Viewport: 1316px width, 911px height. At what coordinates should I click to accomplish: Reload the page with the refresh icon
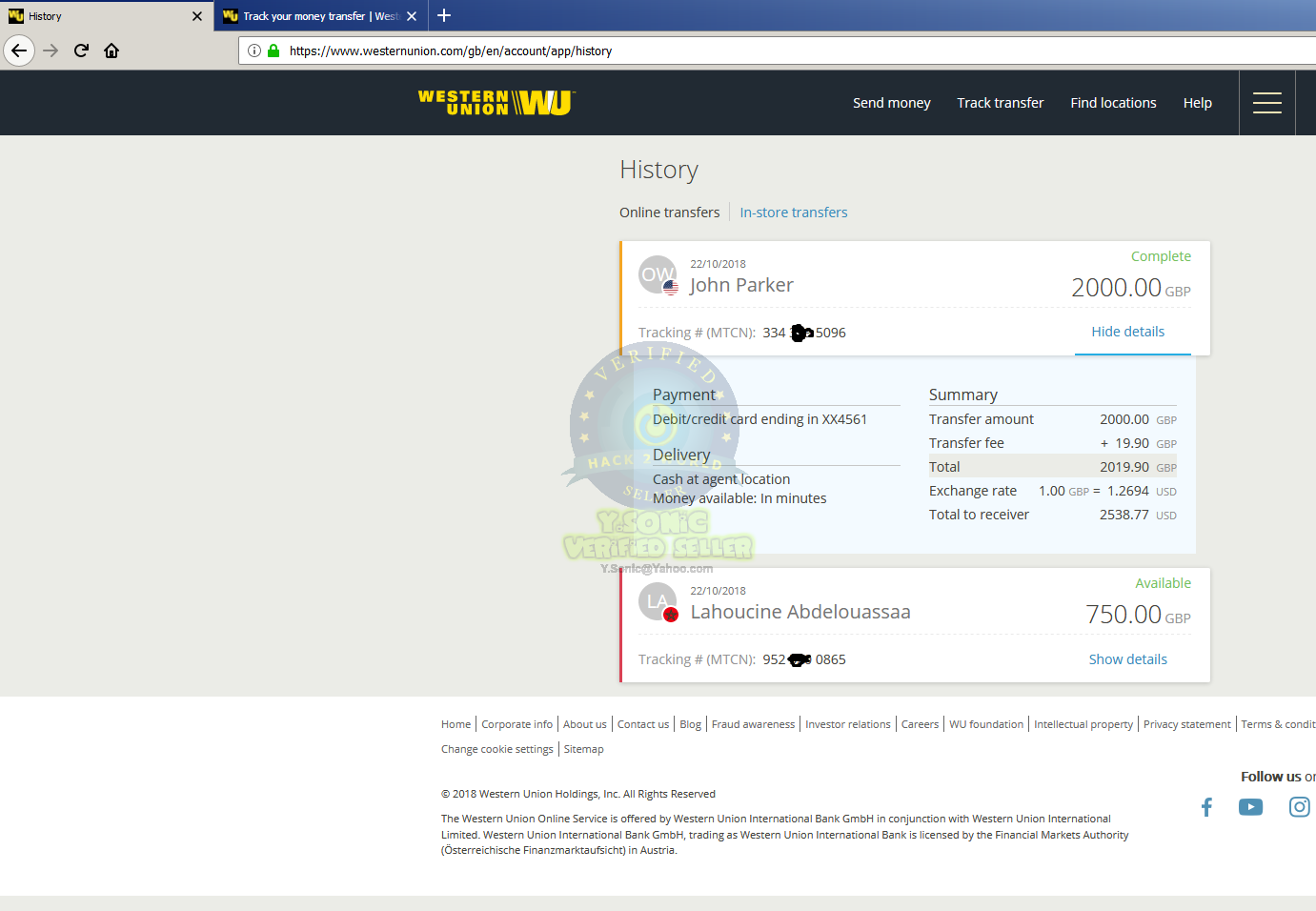point(81,51)
